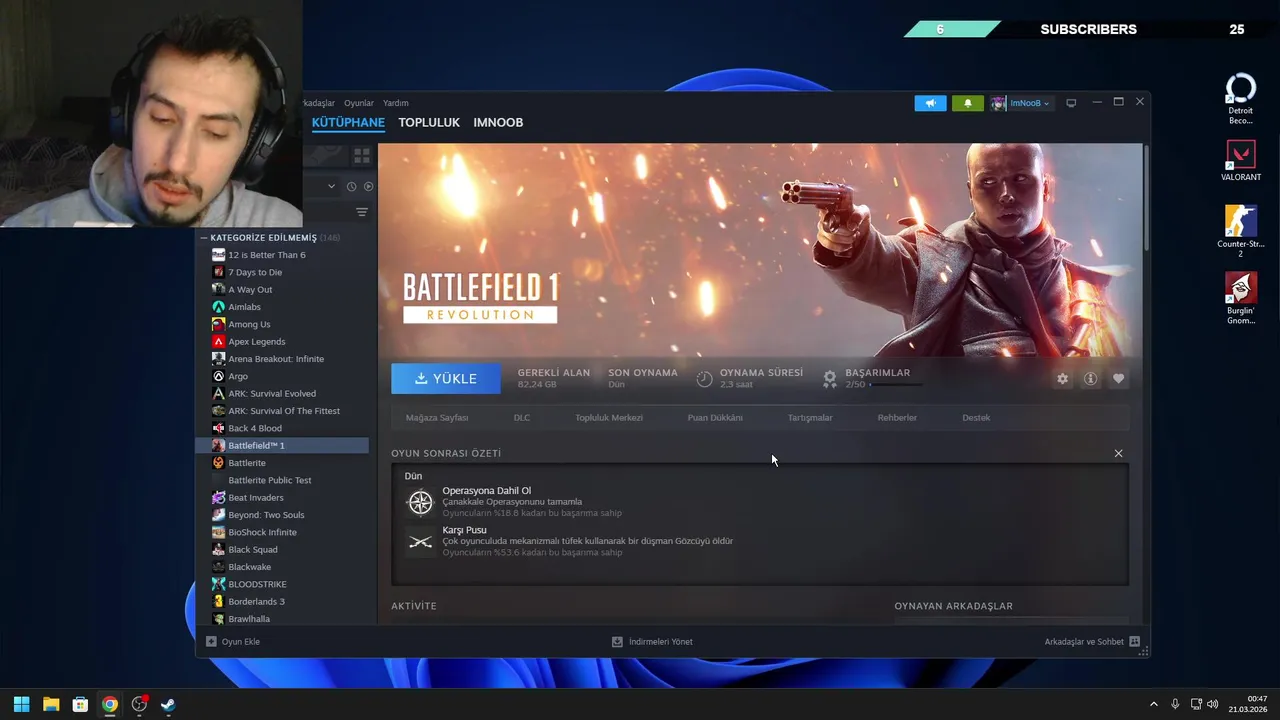Click the BioShock Infinite game icon
The height and width of the screenshot is (720, 1280).
pyautogui.click(x=218, y=532)
